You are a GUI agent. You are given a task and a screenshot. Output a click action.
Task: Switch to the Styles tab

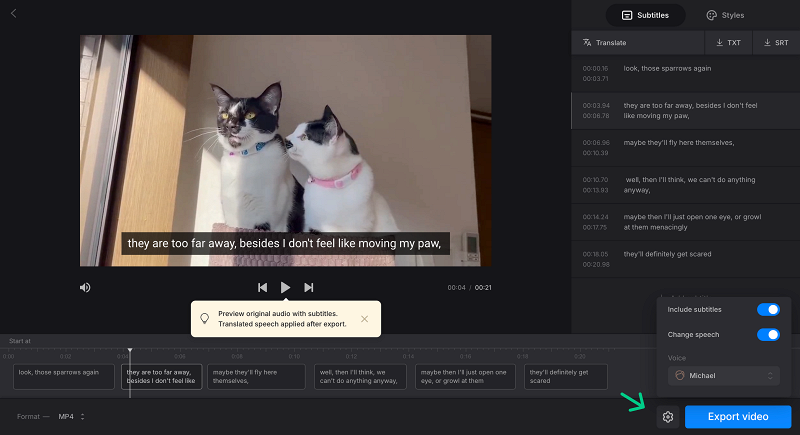(x=725, y=15)
